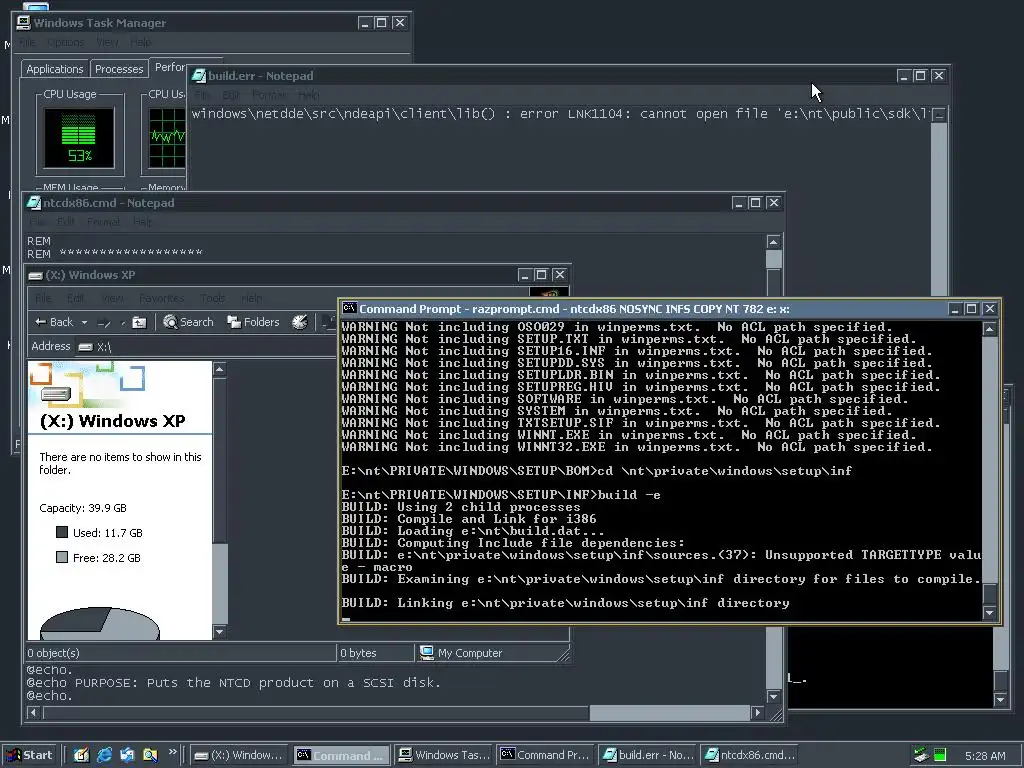Click the drive icon in explorer title bar

coord(36,275)
